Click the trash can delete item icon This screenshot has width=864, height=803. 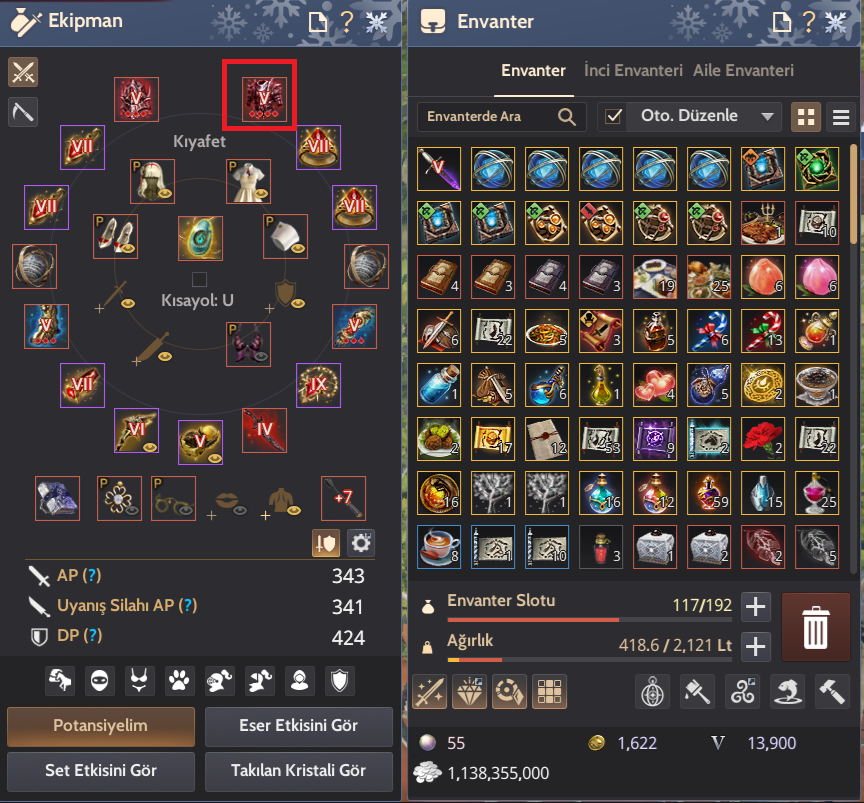816,627
